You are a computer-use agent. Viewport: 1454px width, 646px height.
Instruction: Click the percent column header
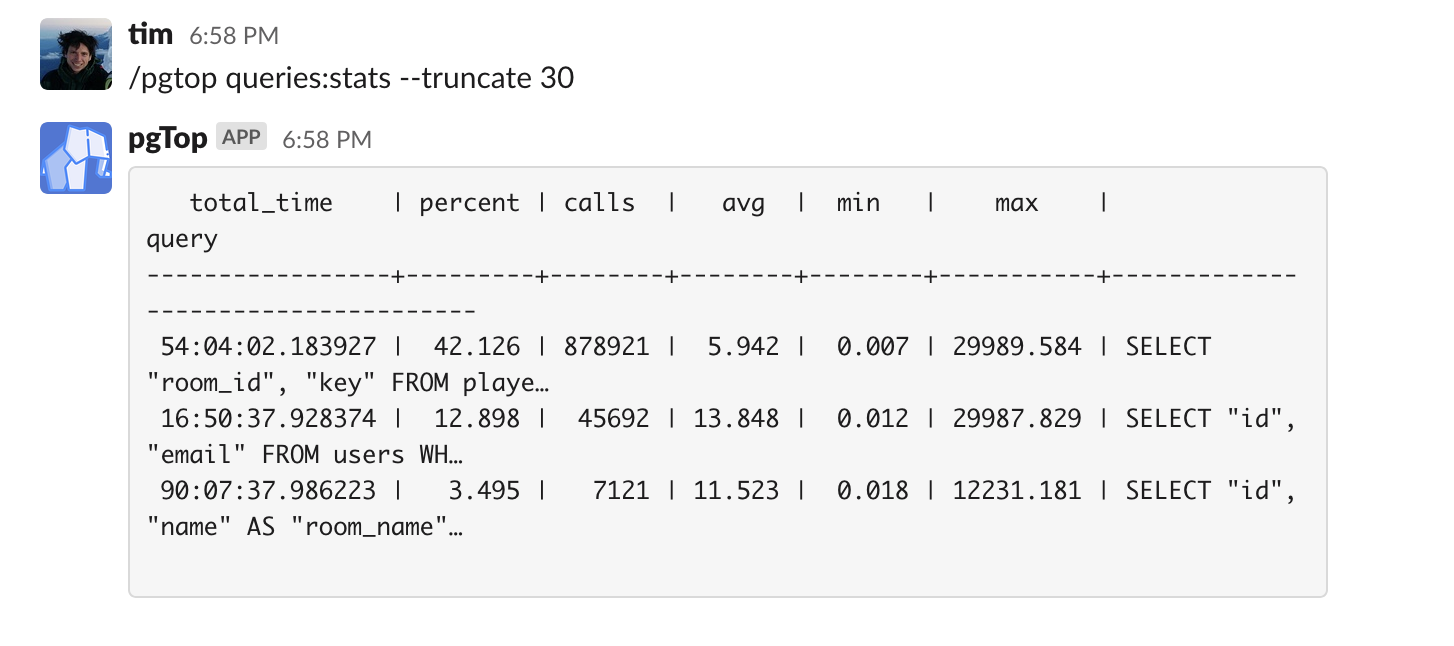(470, 203)
